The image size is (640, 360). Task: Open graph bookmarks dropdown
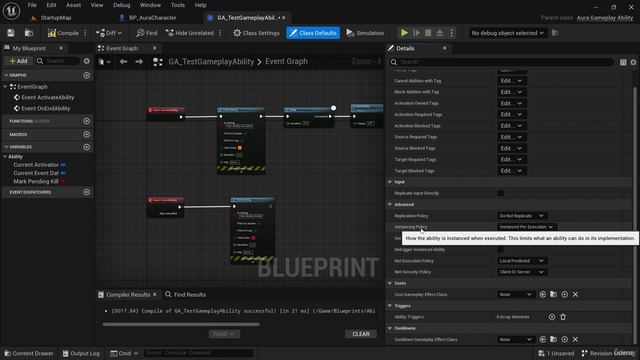coord(105,62)
